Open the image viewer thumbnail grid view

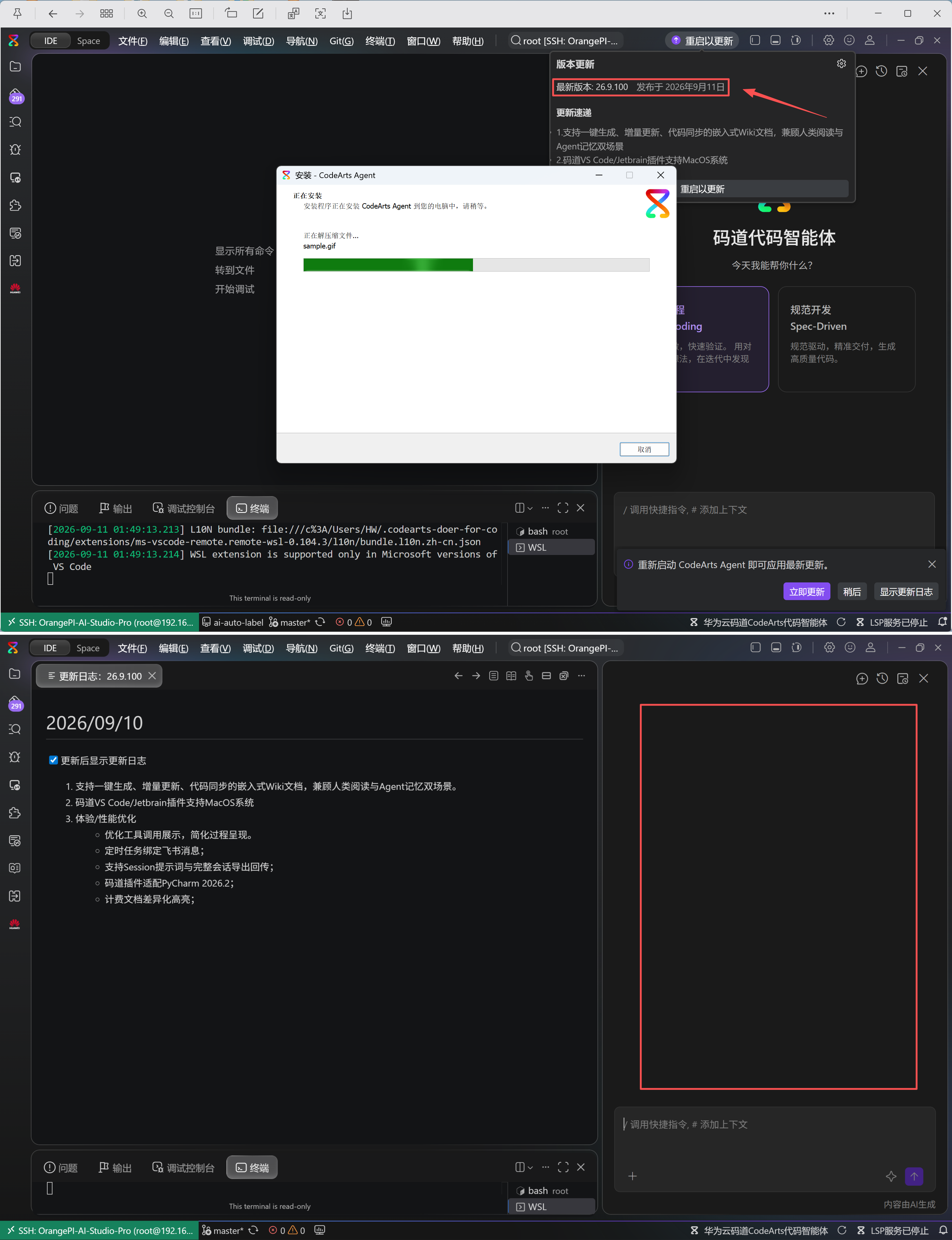(107, 13)
